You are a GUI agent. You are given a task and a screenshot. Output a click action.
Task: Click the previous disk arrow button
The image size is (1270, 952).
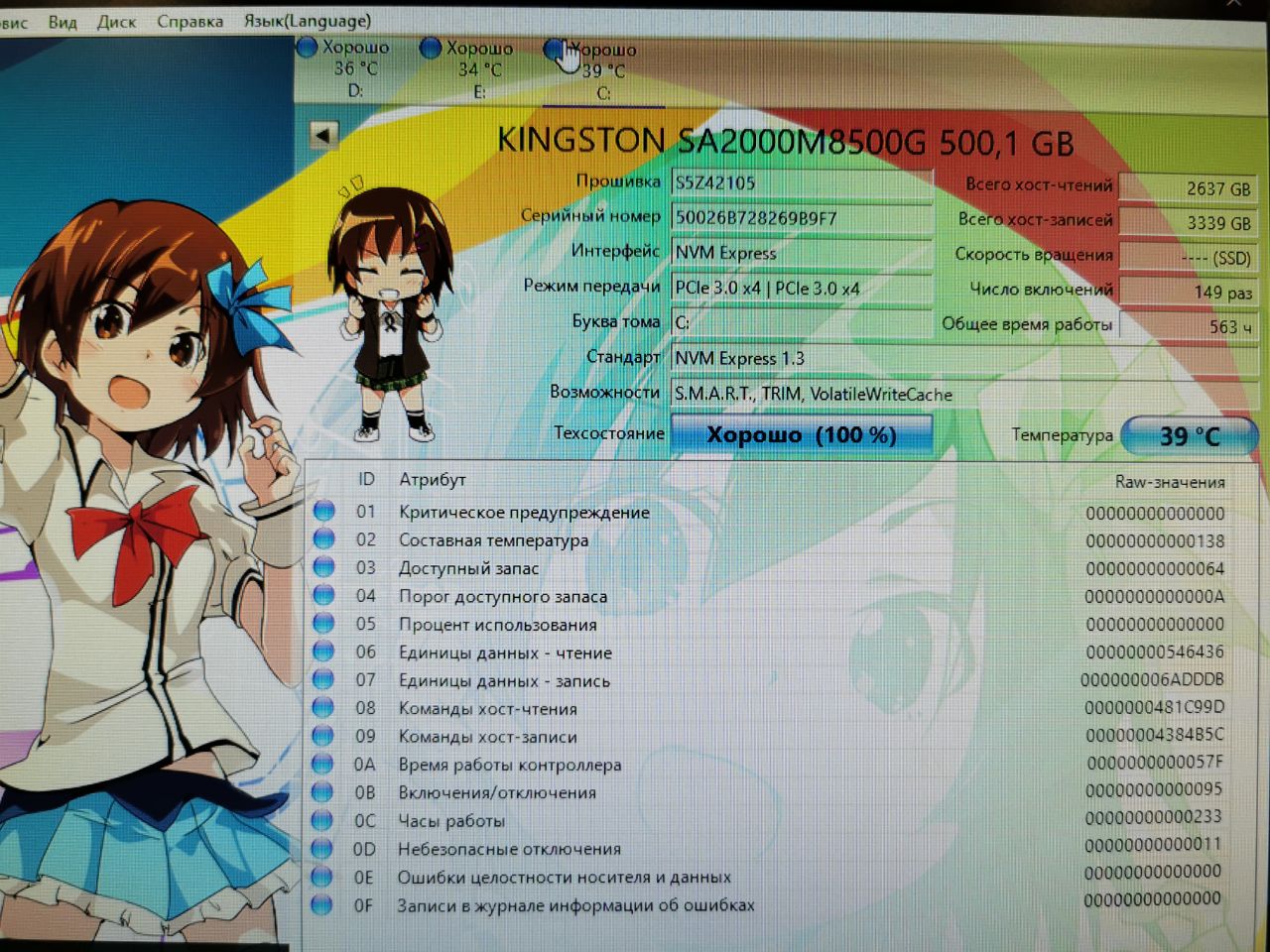[x=323, y=135]
